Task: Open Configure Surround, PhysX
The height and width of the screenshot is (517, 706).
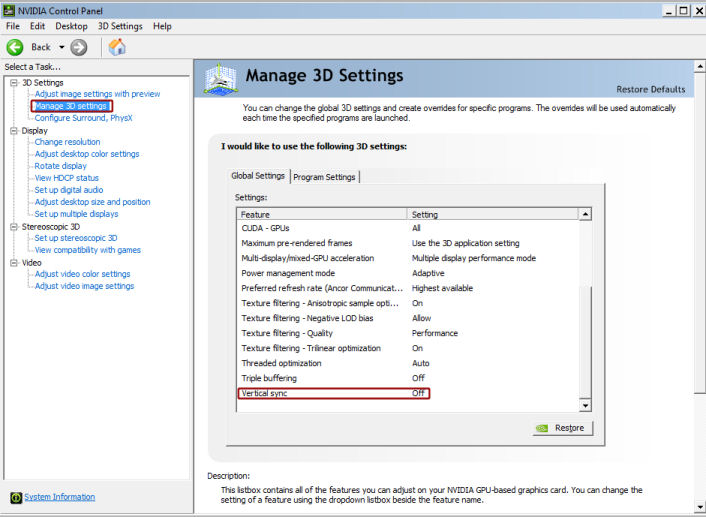Action: tap(83, 118)
